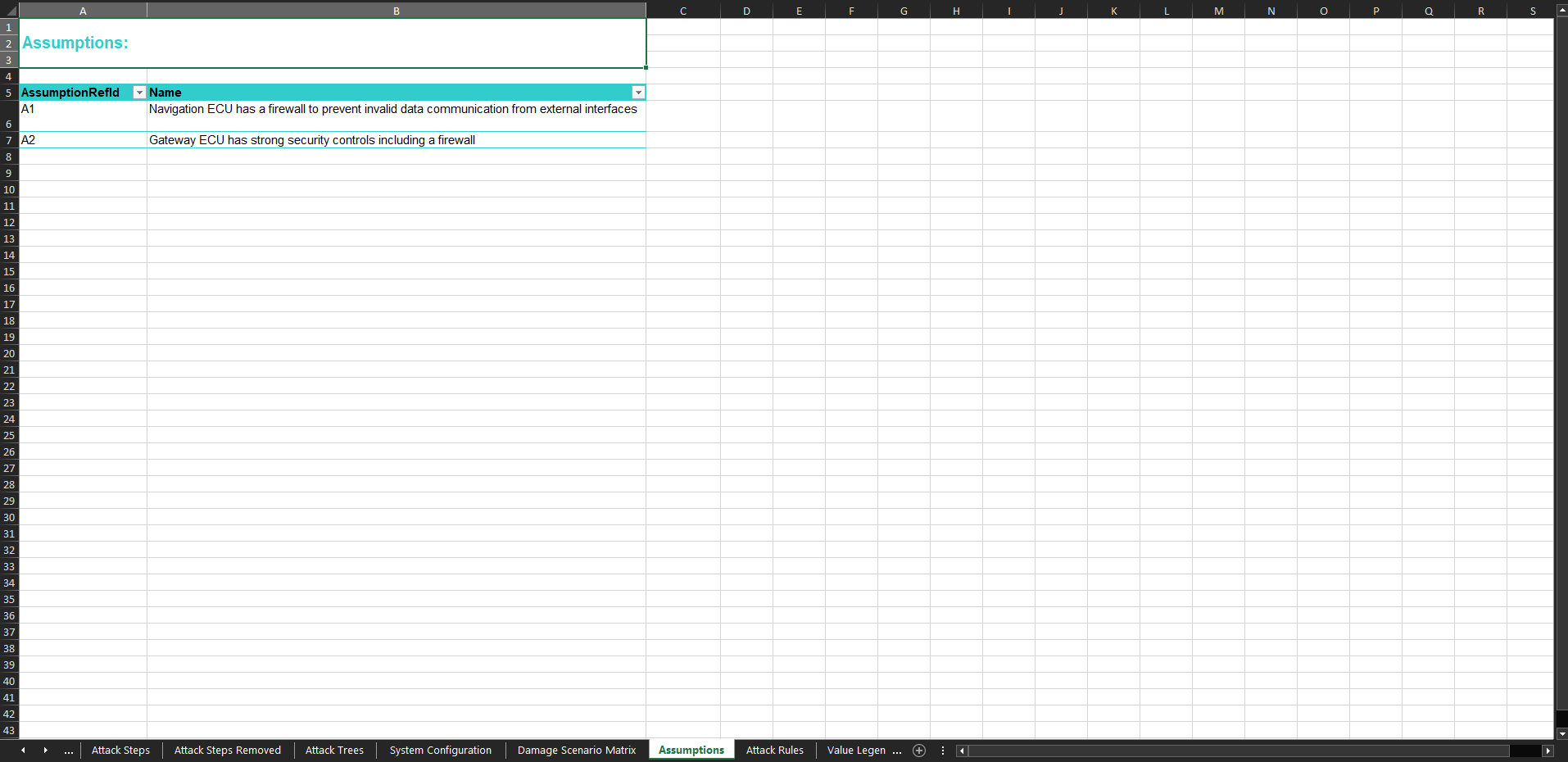This screenshot has height=762, width=1568.
Task: Open the Attack Trees sheet tab
Action: [334, 751]
